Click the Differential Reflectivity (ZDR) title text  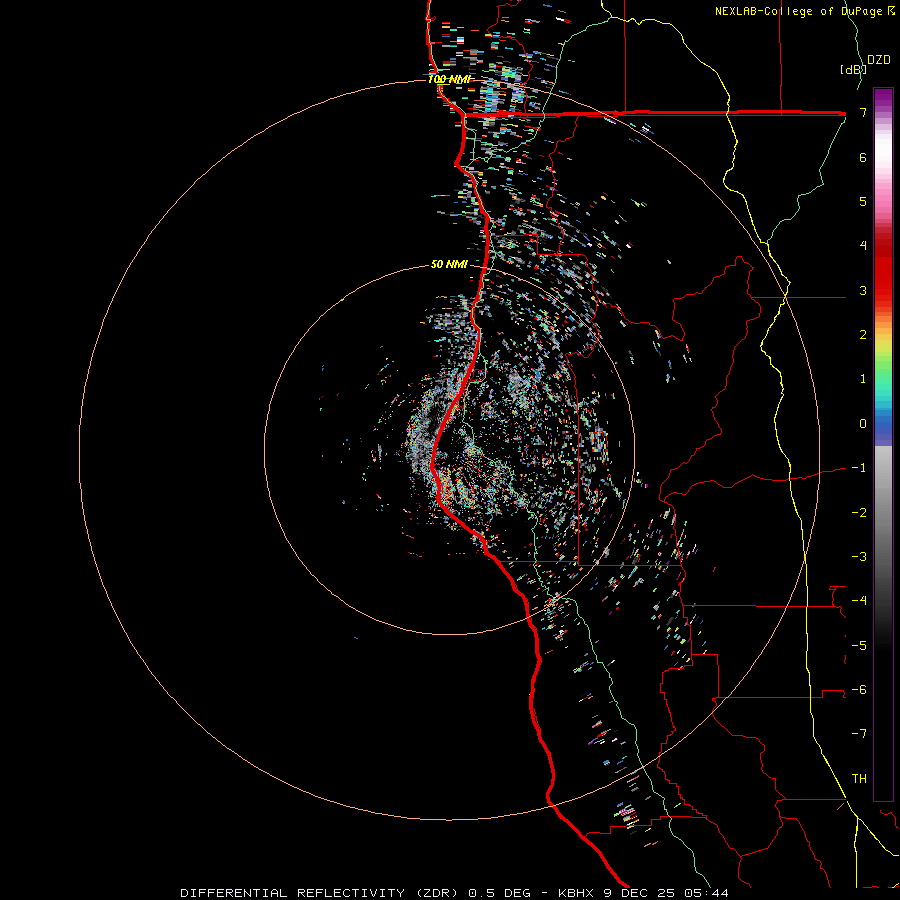(320, 893)
